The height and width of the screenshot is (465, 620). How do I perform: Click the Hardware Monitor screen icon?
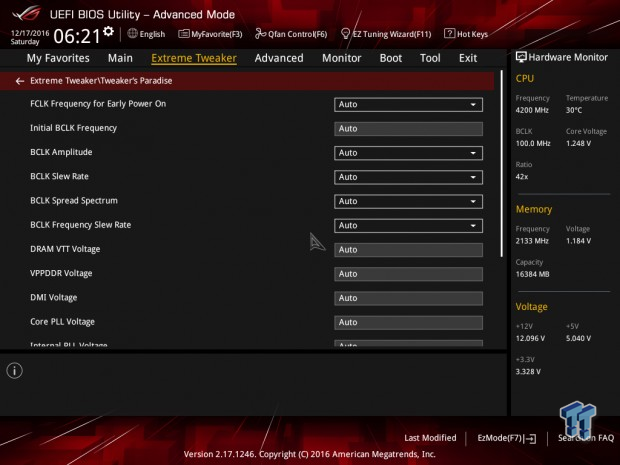521,57
